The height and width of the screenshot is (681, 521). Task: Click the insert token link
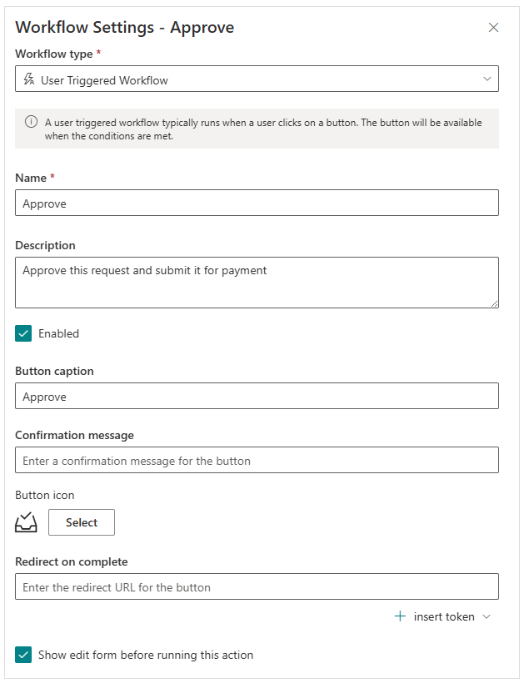[444, 616]
